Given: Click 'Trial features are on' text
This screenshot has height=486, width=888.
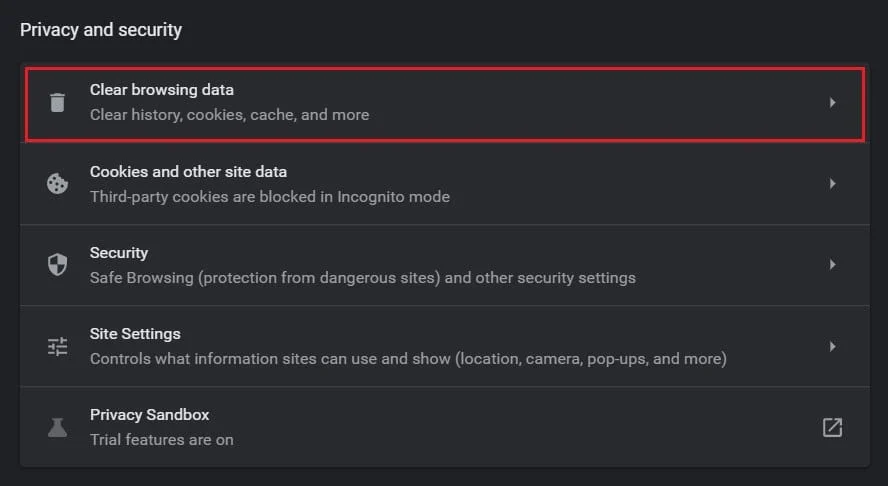Looking at the screenshot, I should 161,439.
